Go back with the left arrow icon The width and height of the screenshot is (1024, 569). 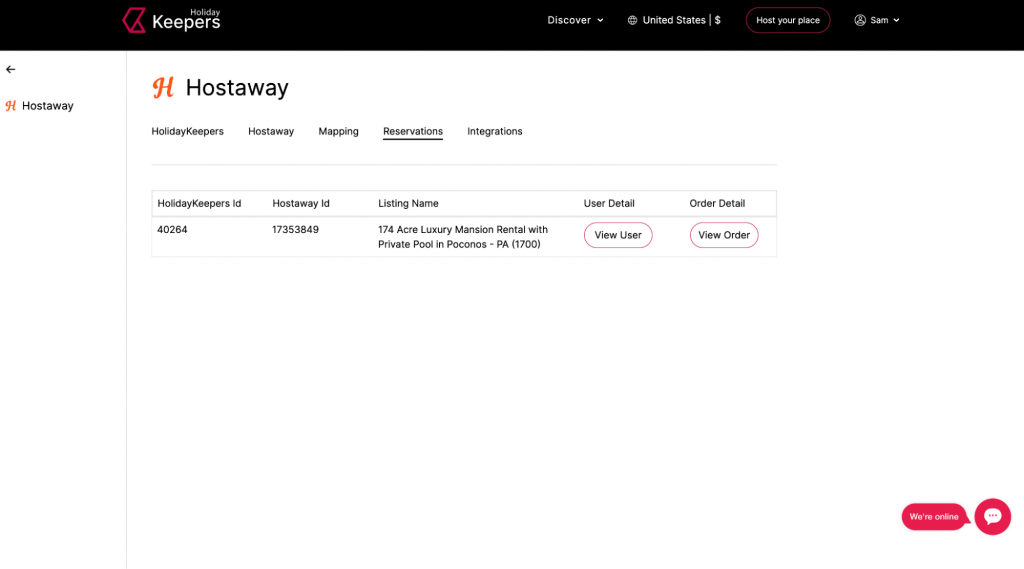pos(10,69)
